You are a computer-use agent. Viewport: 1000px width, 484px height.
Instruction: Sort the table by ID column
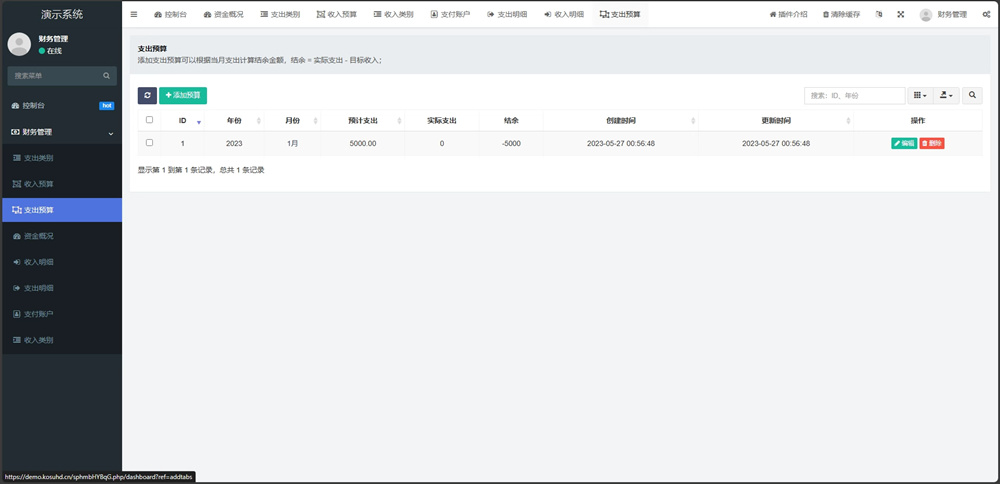pyautogui.click(x=182, y=121)
